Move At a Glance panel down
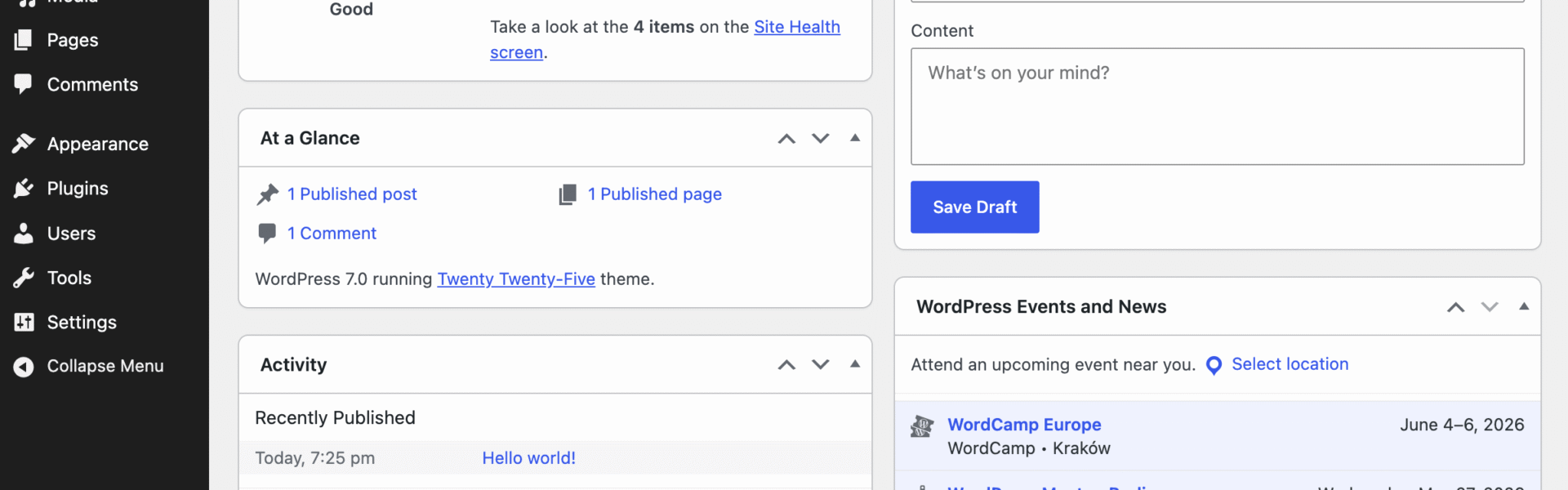Screen dimensions: 1568x490 coord(821,139)
